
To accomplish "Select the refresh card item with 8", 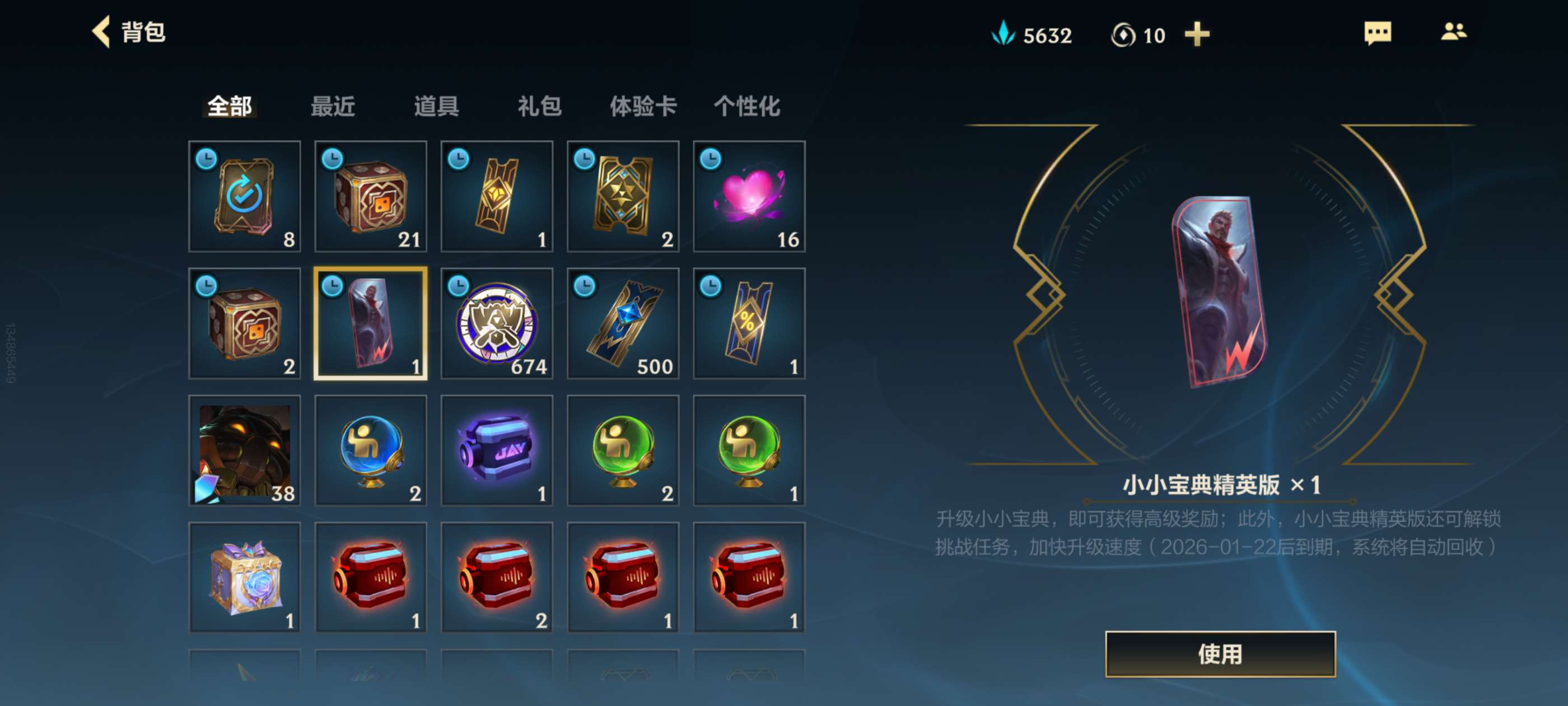I will coord(245,196).
